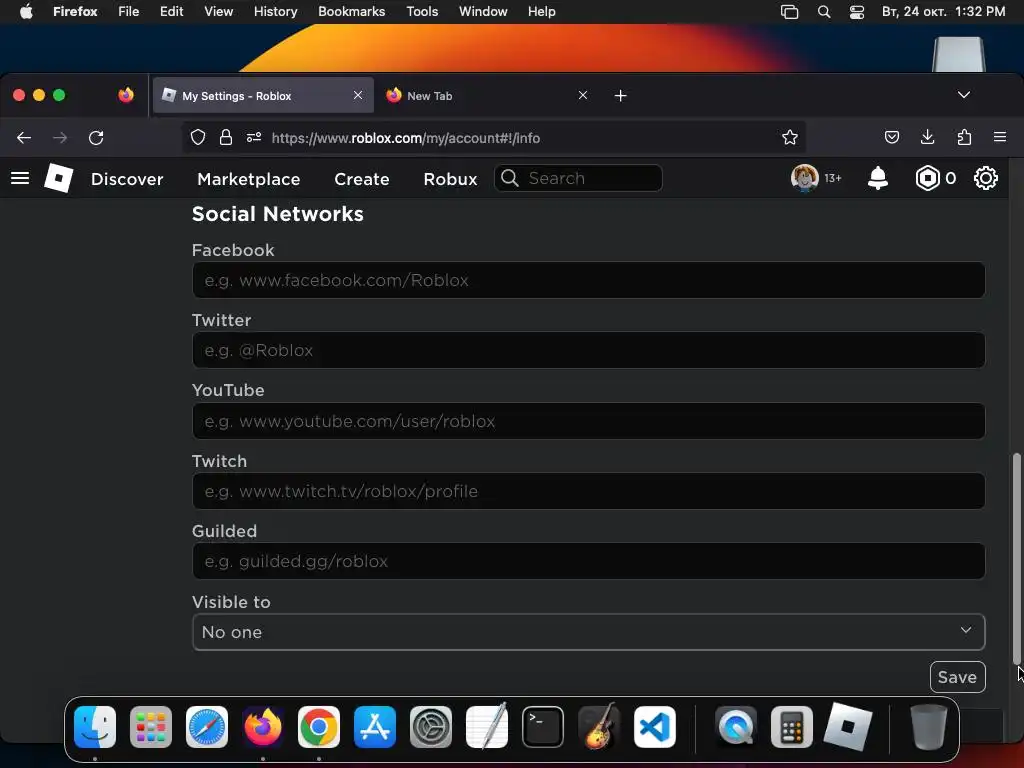Open the tracking protection shield icon
The width and height of the screenshot is (1024, 768).
coord(198,137)
